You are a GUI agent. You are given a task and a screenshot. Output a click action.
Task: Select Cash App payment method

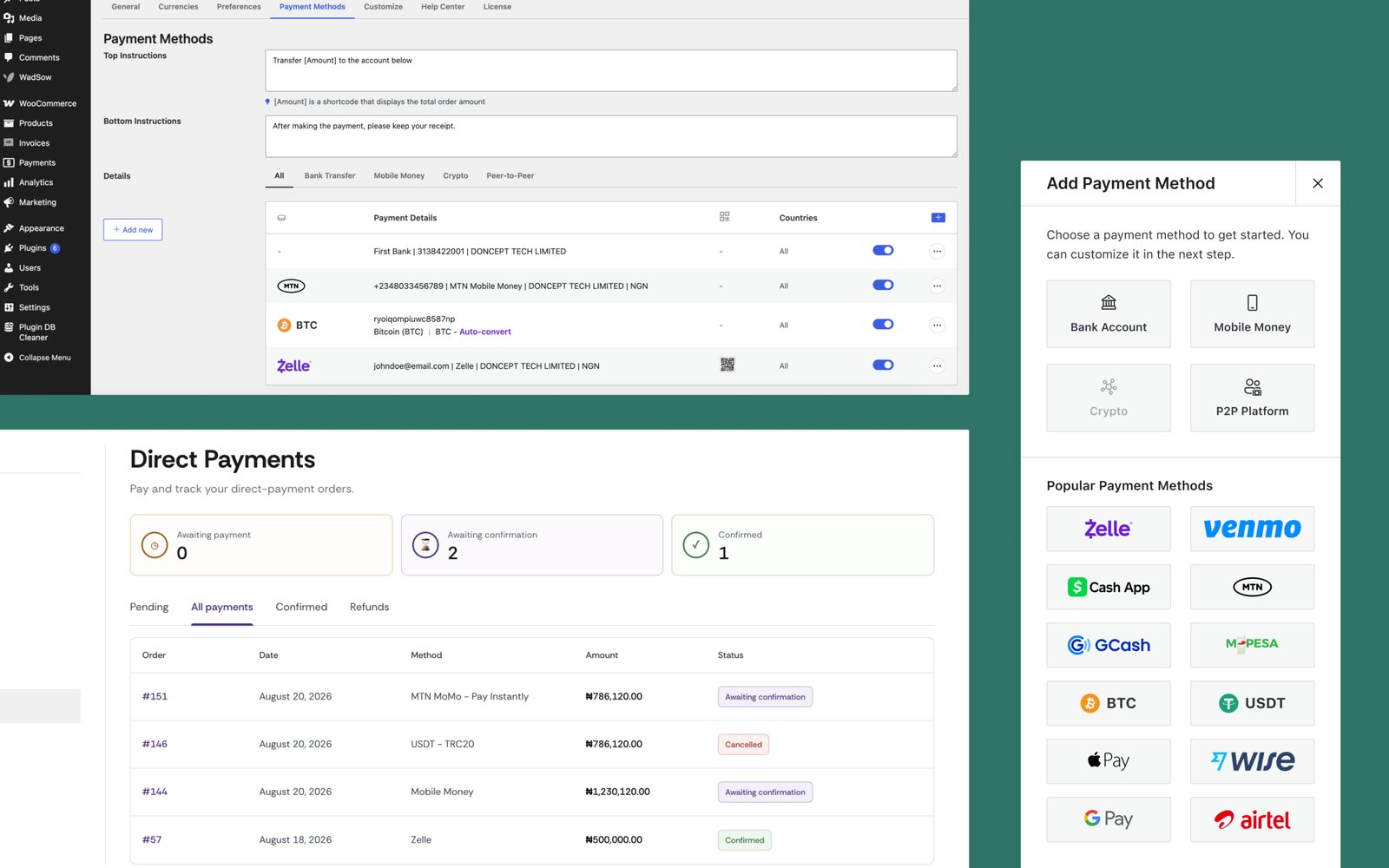(1109, 587)
